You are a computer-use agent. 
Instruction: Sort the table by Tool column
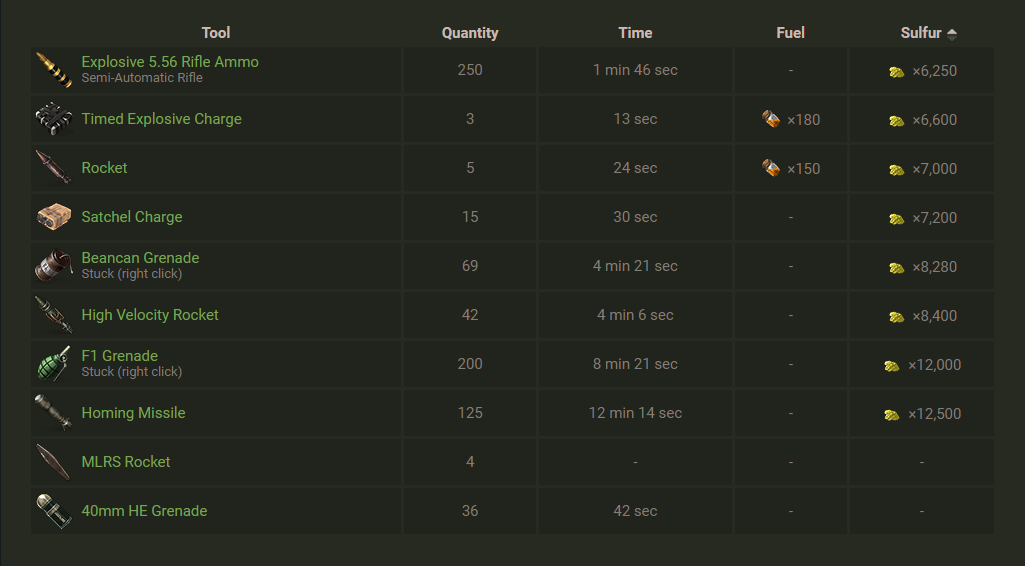tap(216, 33)
